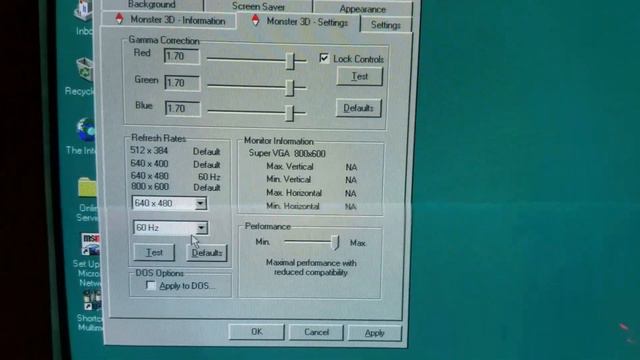
Task: Toggle the Lock Controls checkbox
Action: tap(324, 58)
